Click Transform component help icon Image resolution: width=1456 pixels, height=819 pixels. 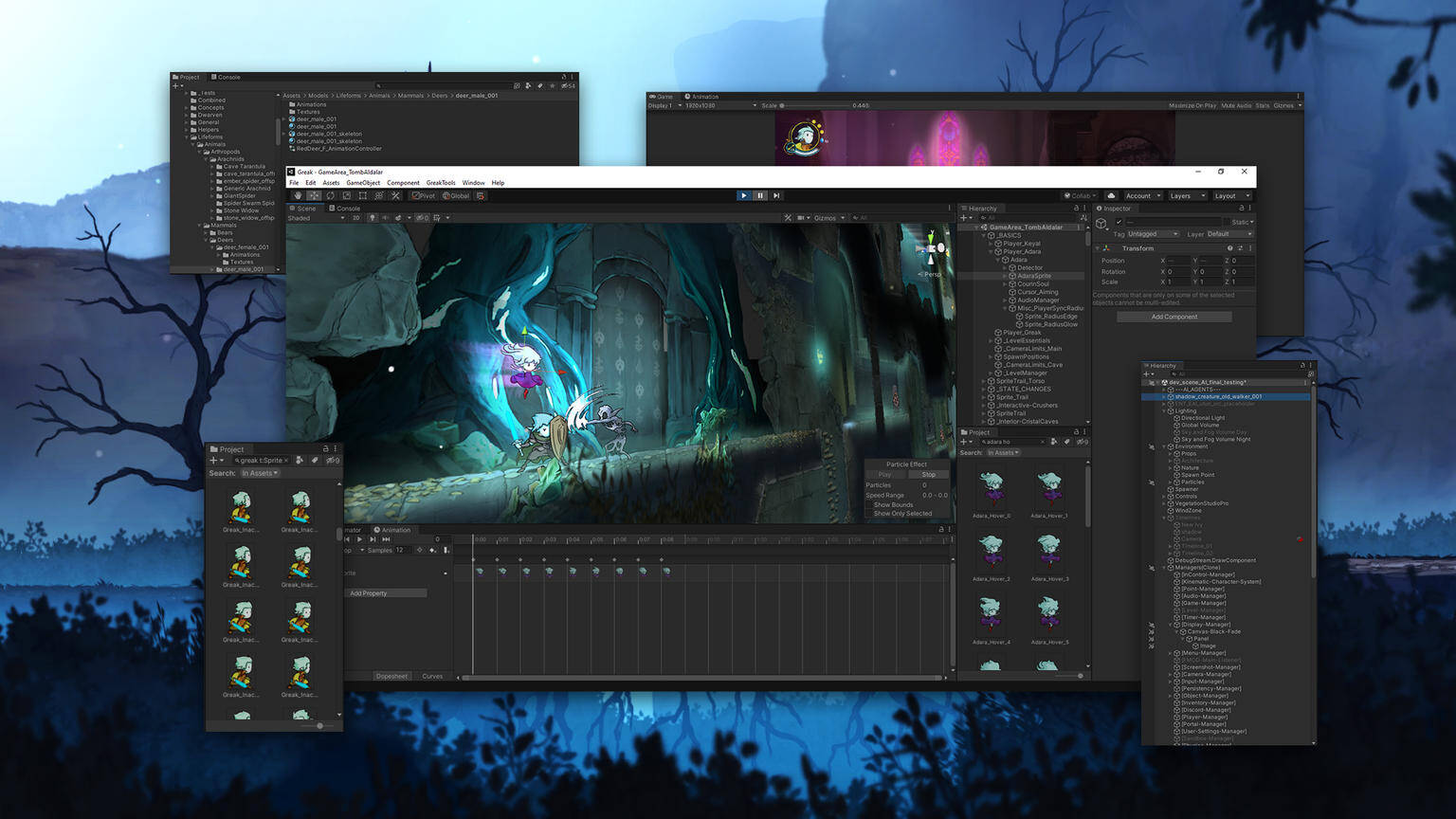click(1229, 248)
